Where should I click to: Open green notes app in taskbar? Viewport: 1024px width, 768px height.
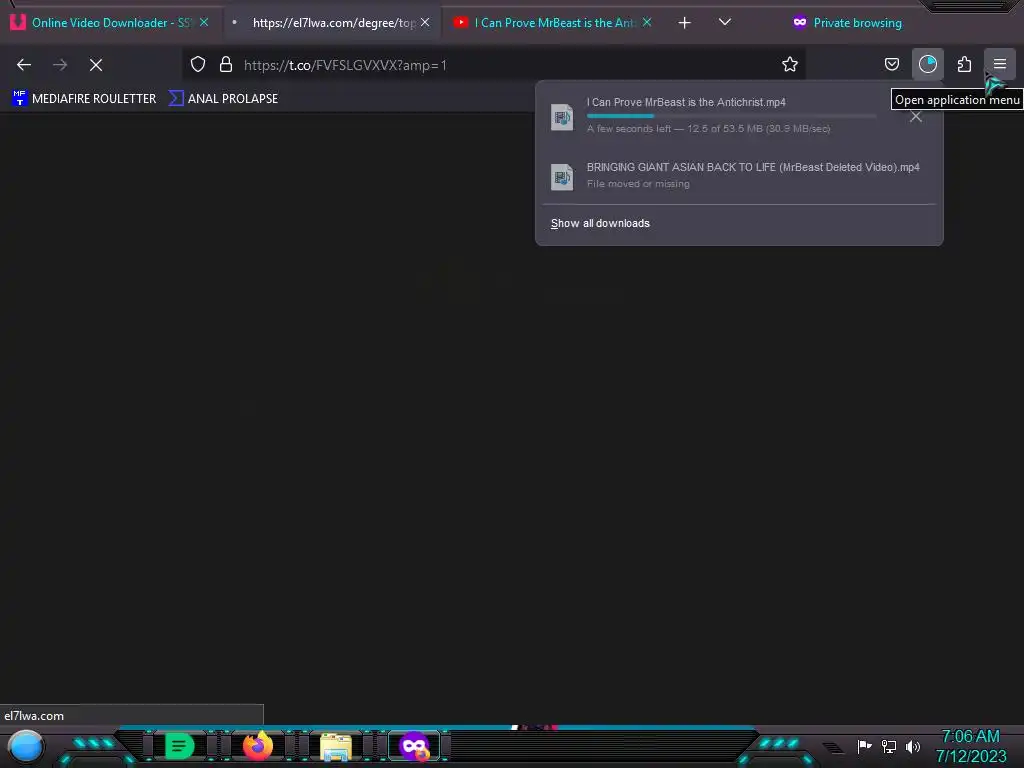(x=179, y=746)
